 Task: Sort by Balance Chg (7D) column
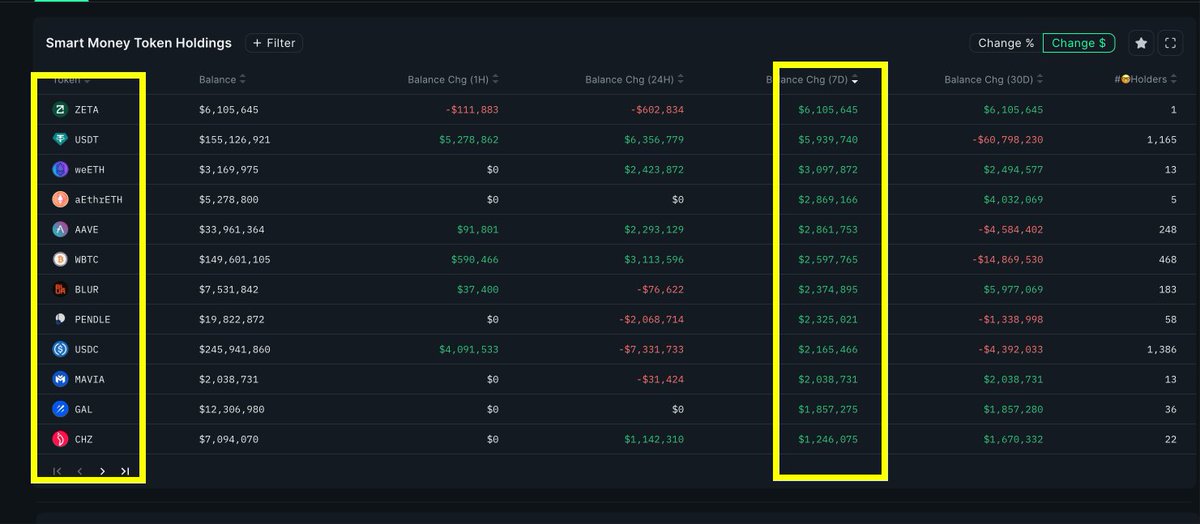[814, 79]
